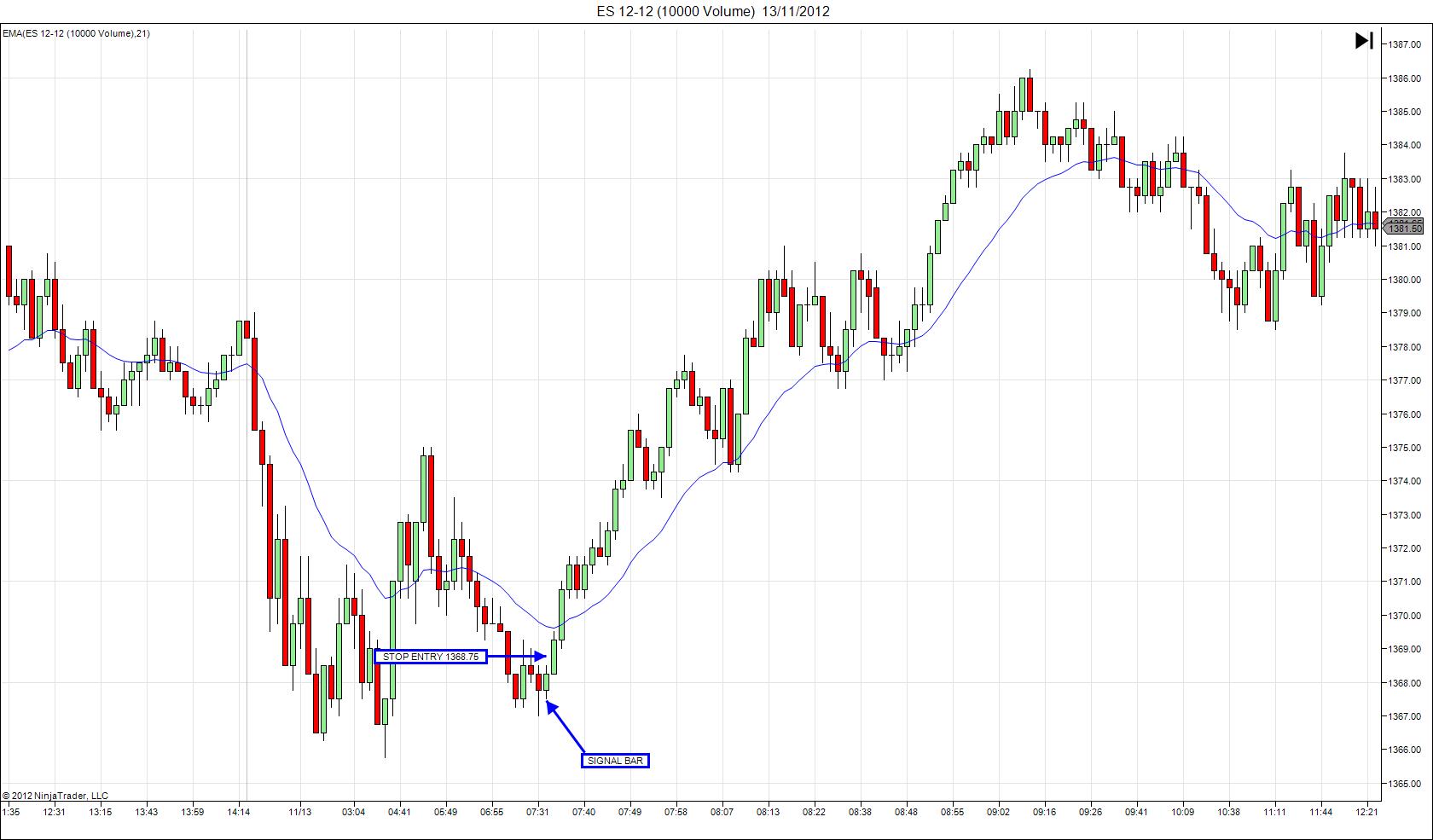Select the 04:41 time axis label
Image resolution: width=1433 pixels, height=840 pixels.
(x=399, y=812)
